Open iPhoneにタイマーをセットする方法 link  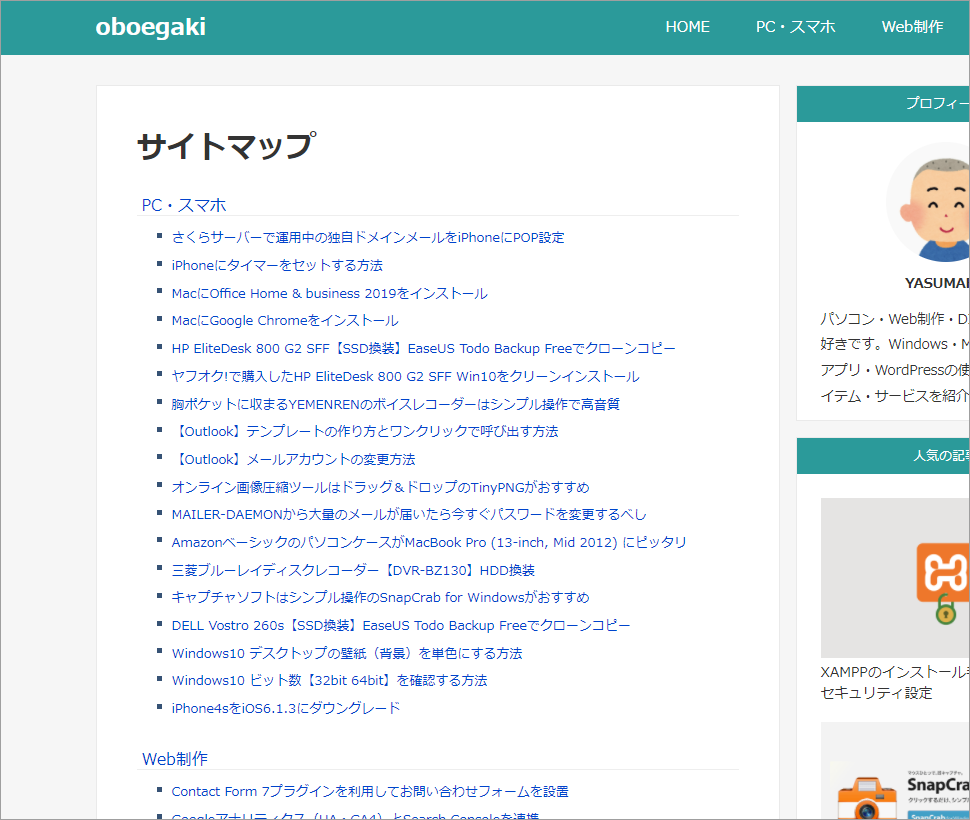pyautogui.click(x=277, y=265)
